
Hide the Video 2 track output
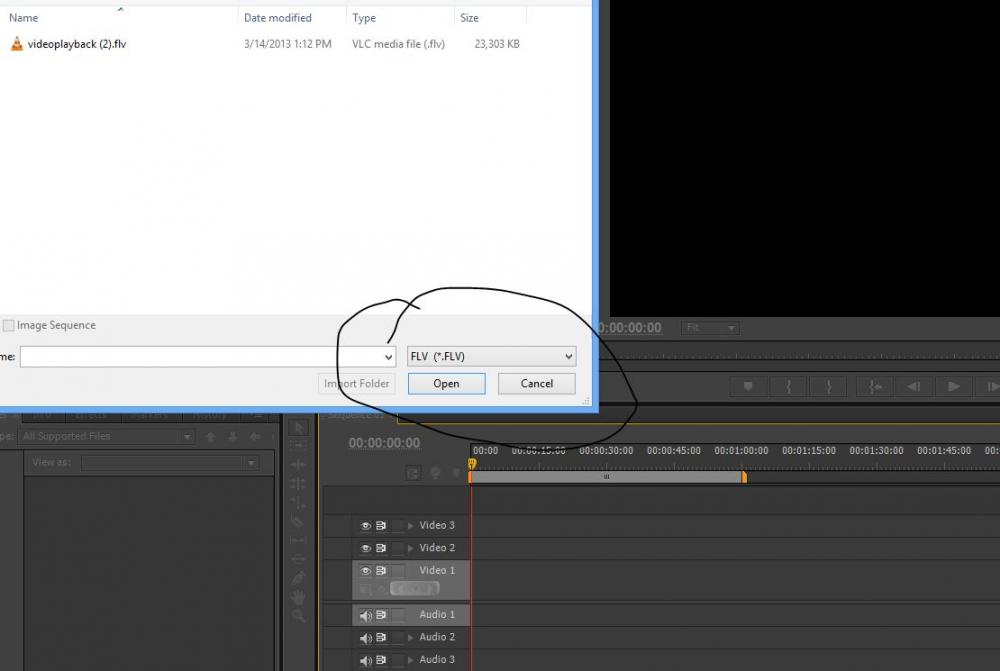tap(365, 548)
